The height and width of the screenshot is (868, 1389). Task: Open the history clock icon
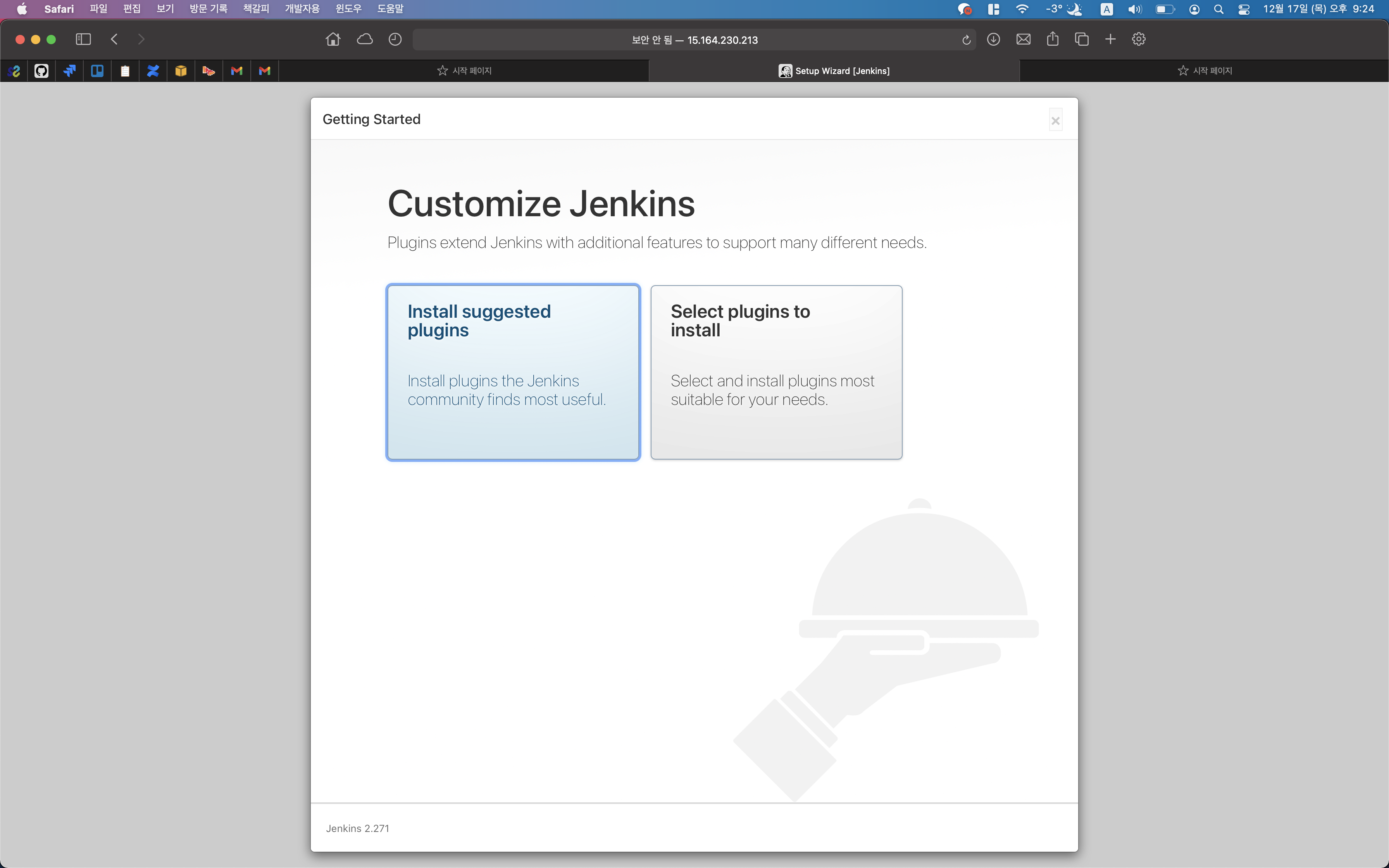[x=395, y=40]
